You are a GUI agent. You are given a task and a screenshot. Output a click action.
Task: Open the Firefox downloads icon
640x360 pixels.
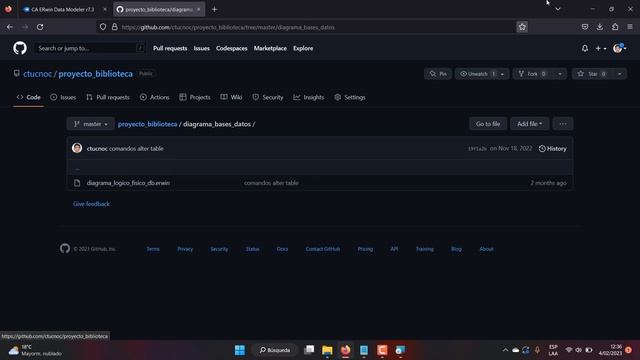coord(600,27)
